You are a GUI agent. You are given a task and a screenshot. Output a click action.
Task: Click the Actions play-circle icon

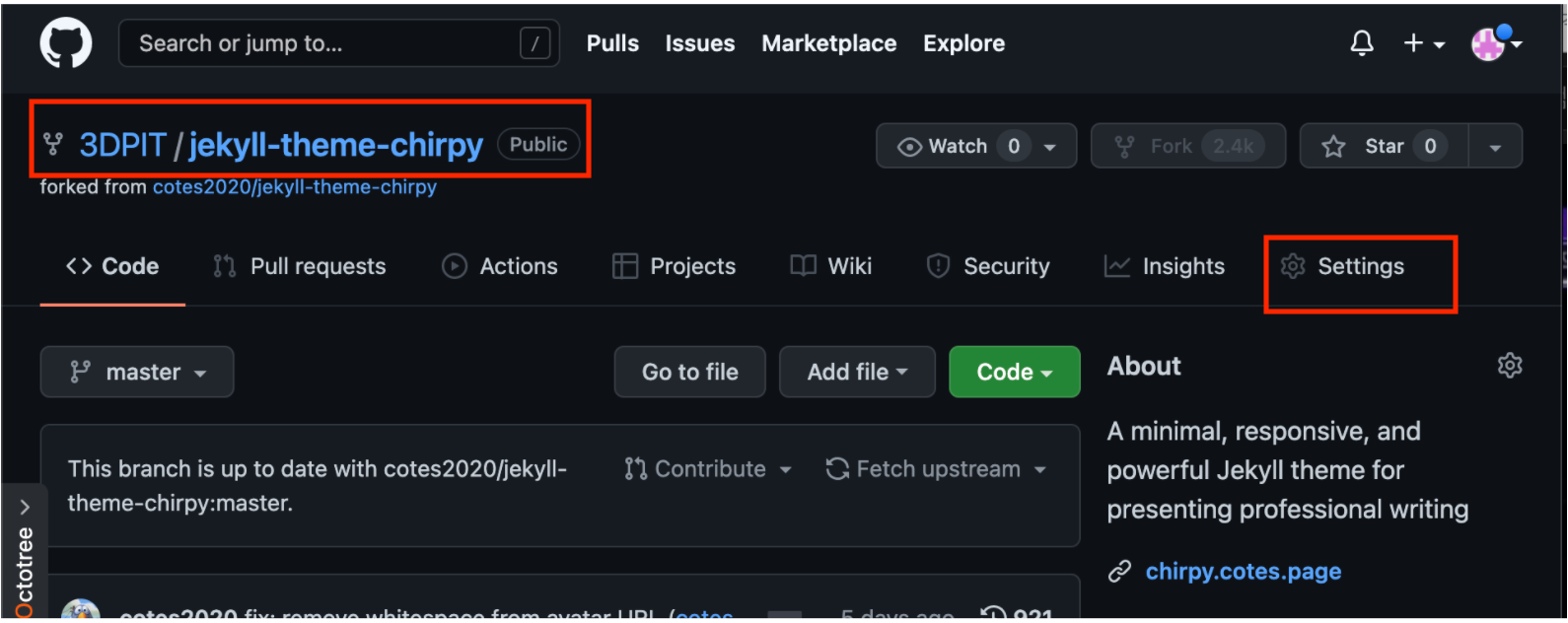pos(455,266)
